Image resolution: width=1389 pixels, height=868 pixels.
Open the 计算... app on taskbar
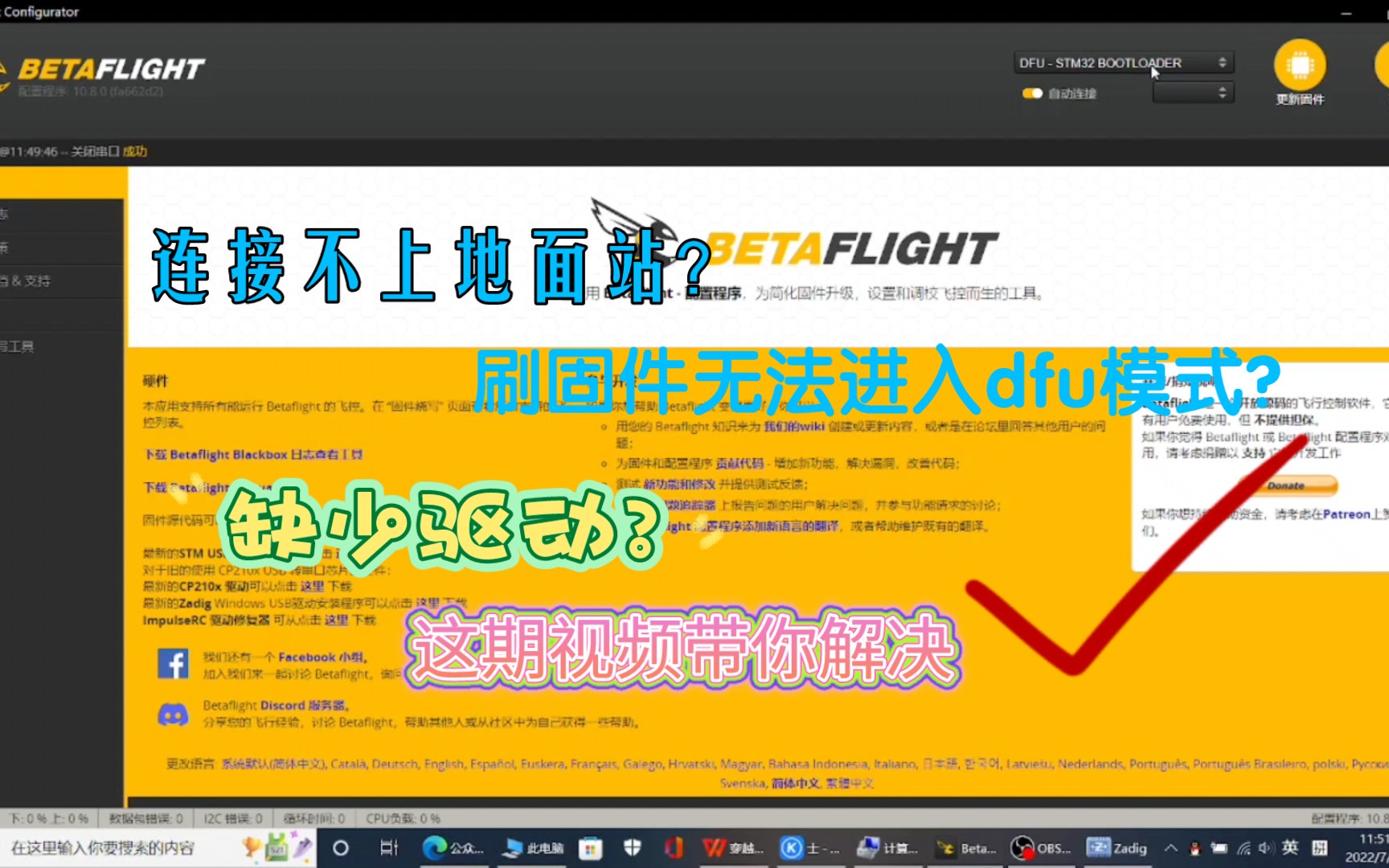click(x=887, y=848)
